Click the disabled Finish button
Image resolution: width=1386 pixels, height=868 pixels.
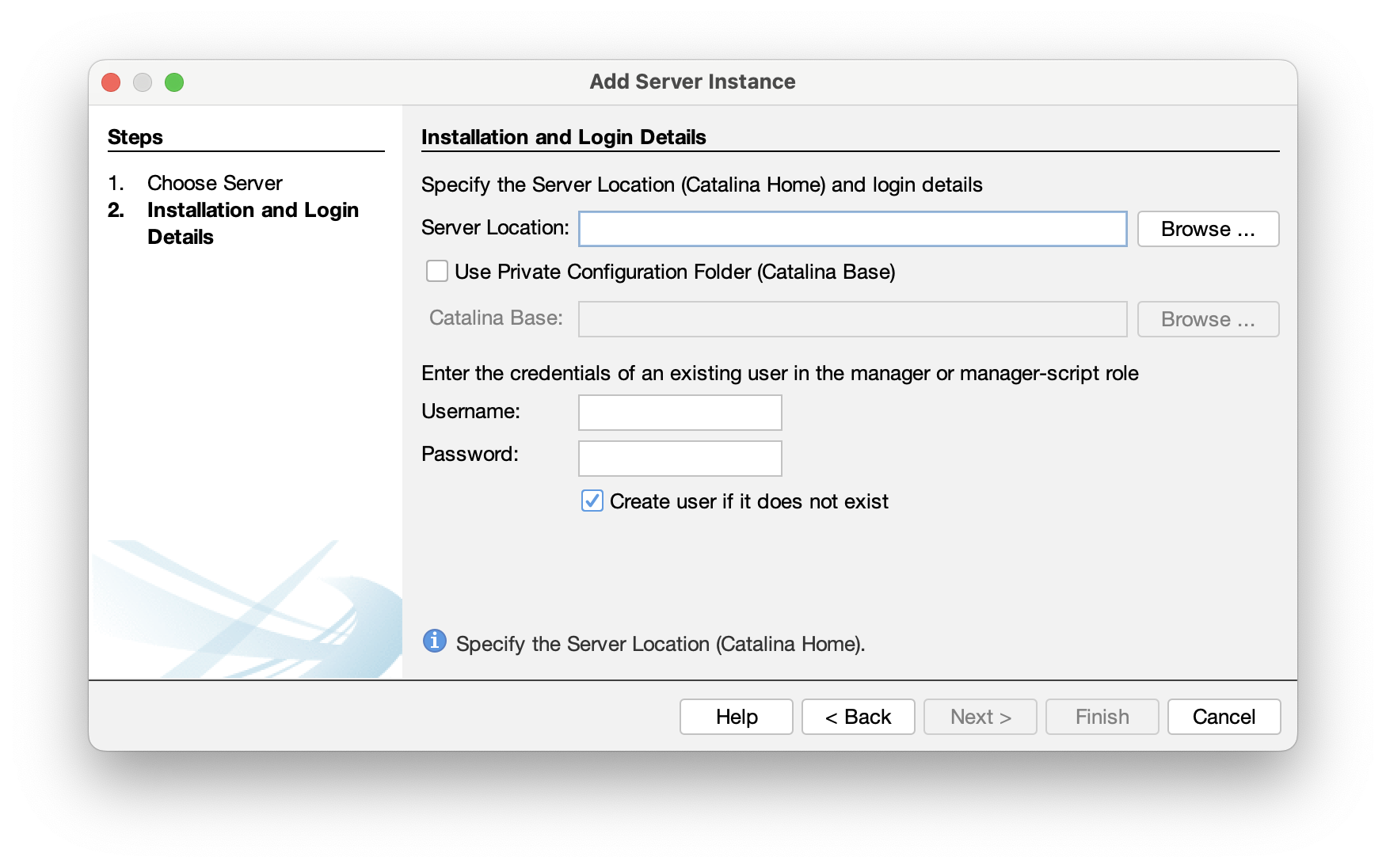(1101, 716)
